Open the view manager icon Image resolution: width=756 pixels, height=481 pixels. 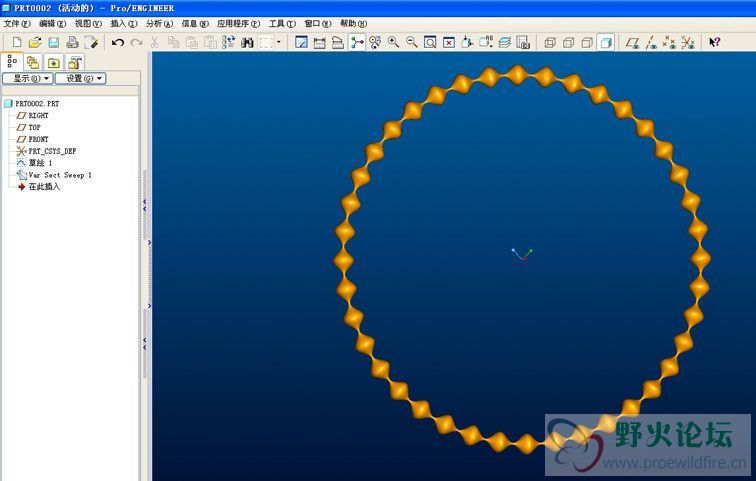click(x=523, y=42)
